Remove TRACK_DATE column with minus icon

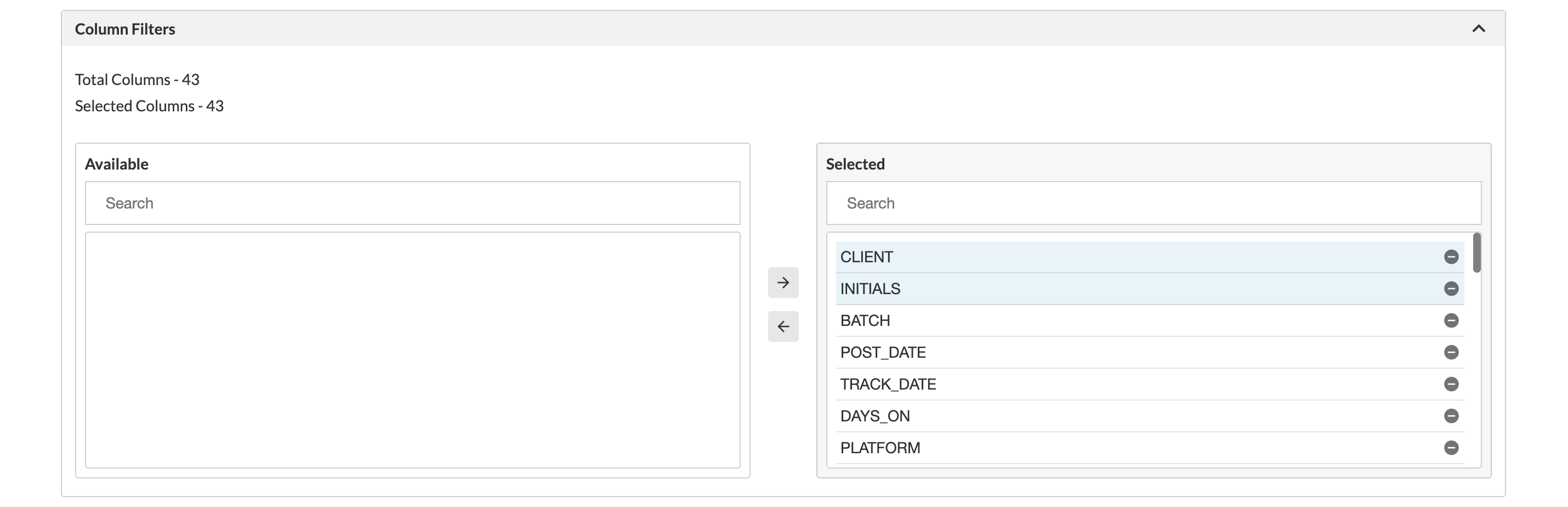(1451, 384)
